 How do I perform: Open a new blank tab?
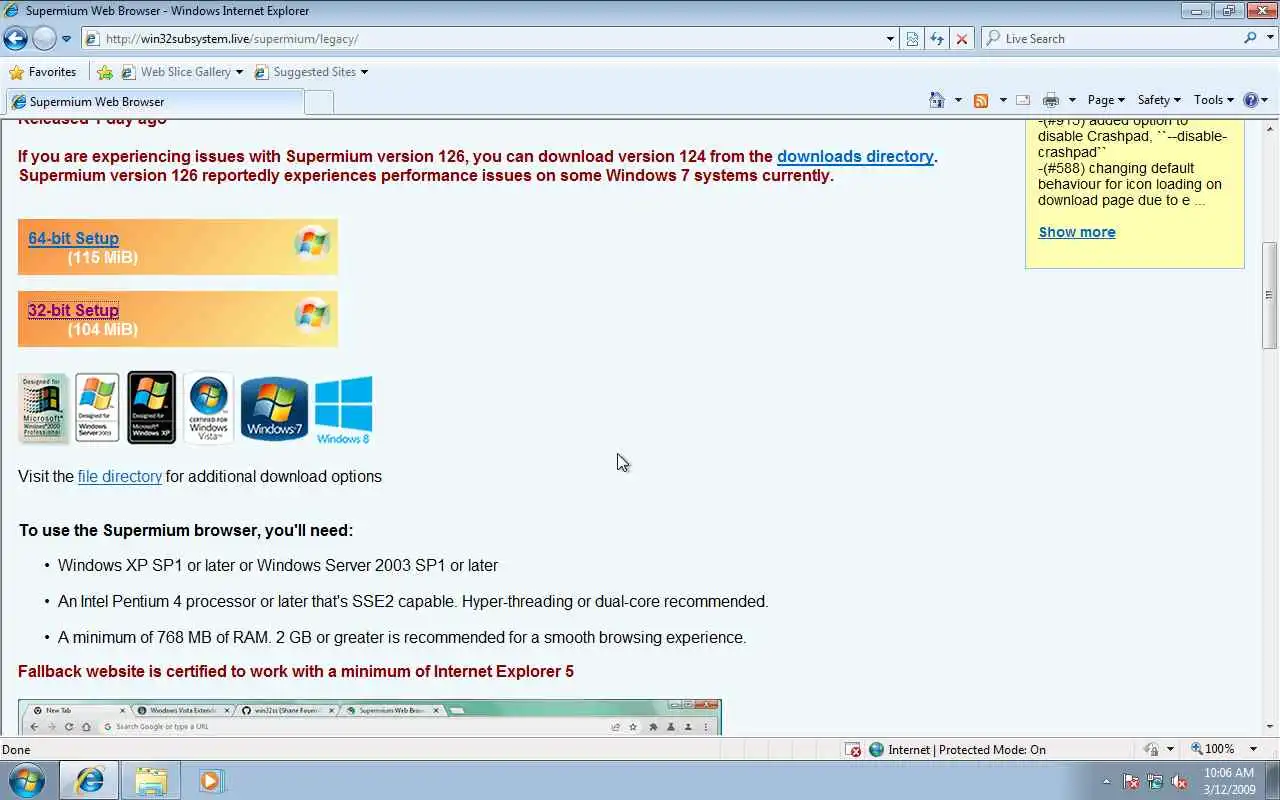[x=318, y=102]
